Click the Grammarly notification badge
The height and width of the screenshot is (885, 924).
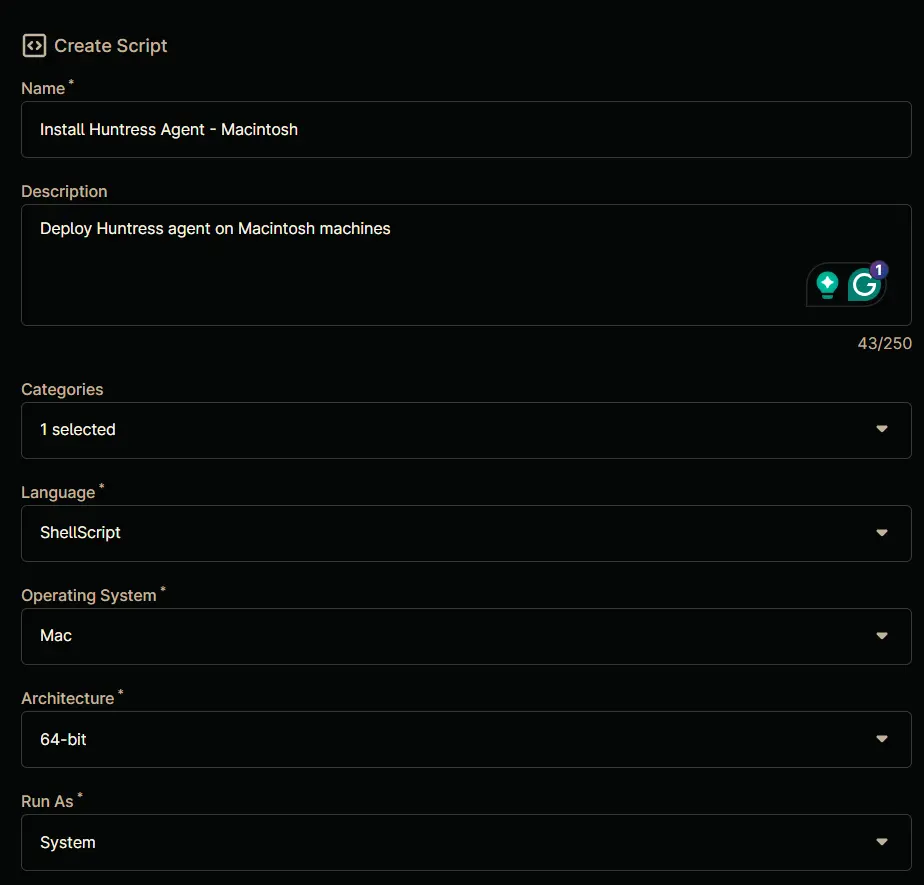tap(879, 270)
